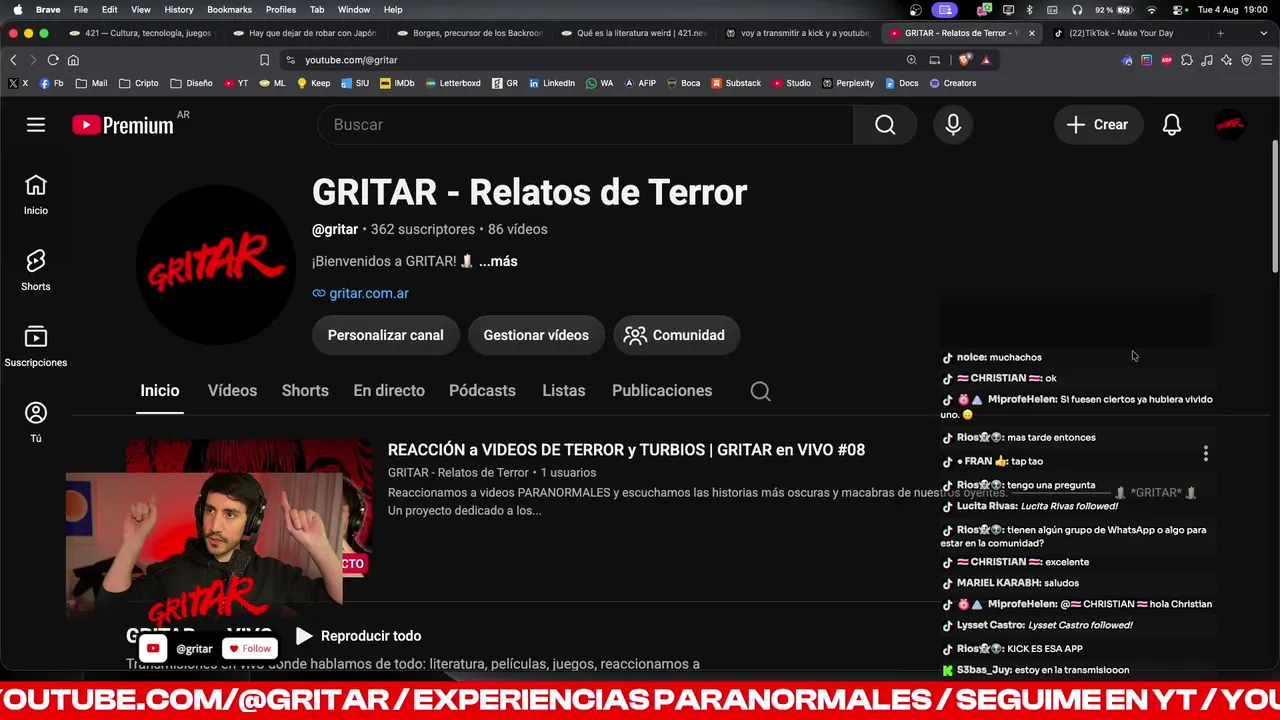The image size is (1280, 720).
Task: Open Brave Rewards triangle icon
Action: coord(986,60)
